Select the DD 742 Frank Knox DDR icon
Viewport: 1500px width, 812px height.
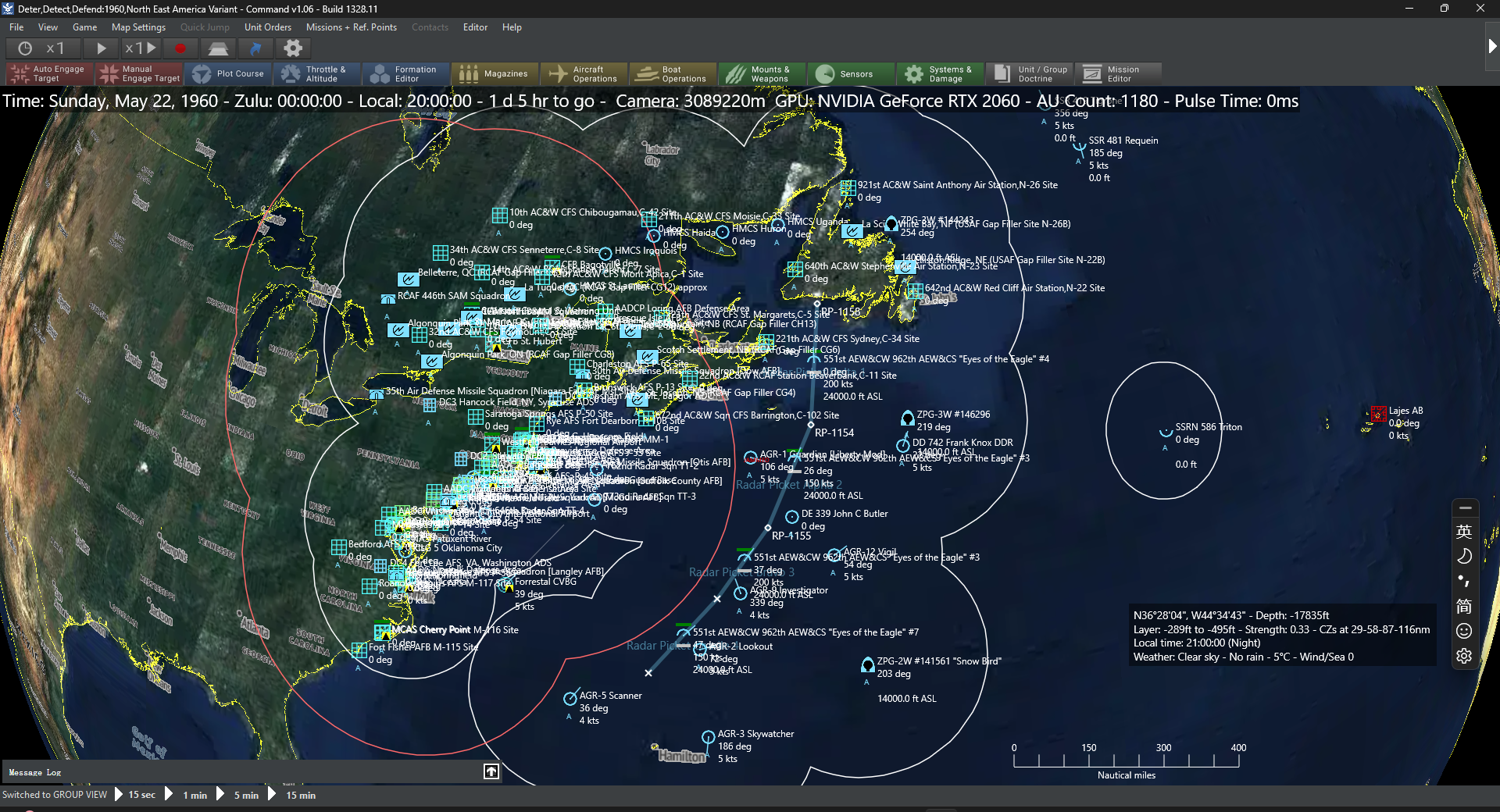(x=904, y=445)
